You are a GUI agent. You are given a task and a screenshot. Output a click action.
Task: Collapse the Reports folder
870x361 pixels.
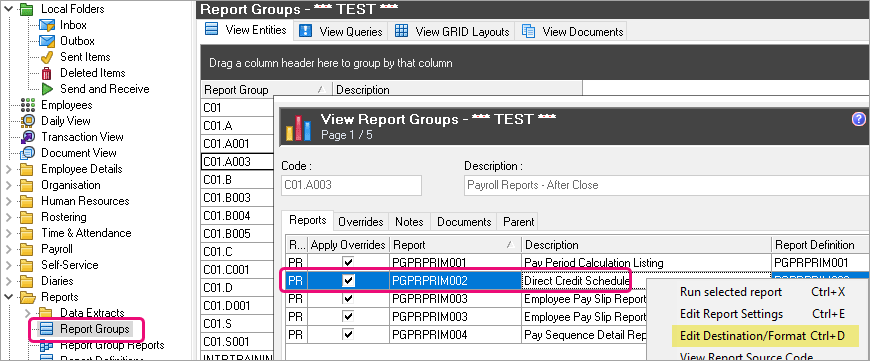tap(8, 297)
